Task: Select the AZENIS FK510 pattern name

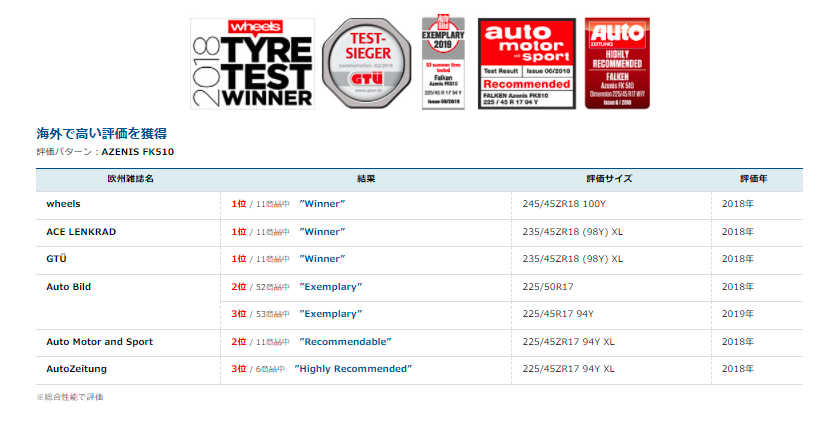Action: click(x=138, y=152)
